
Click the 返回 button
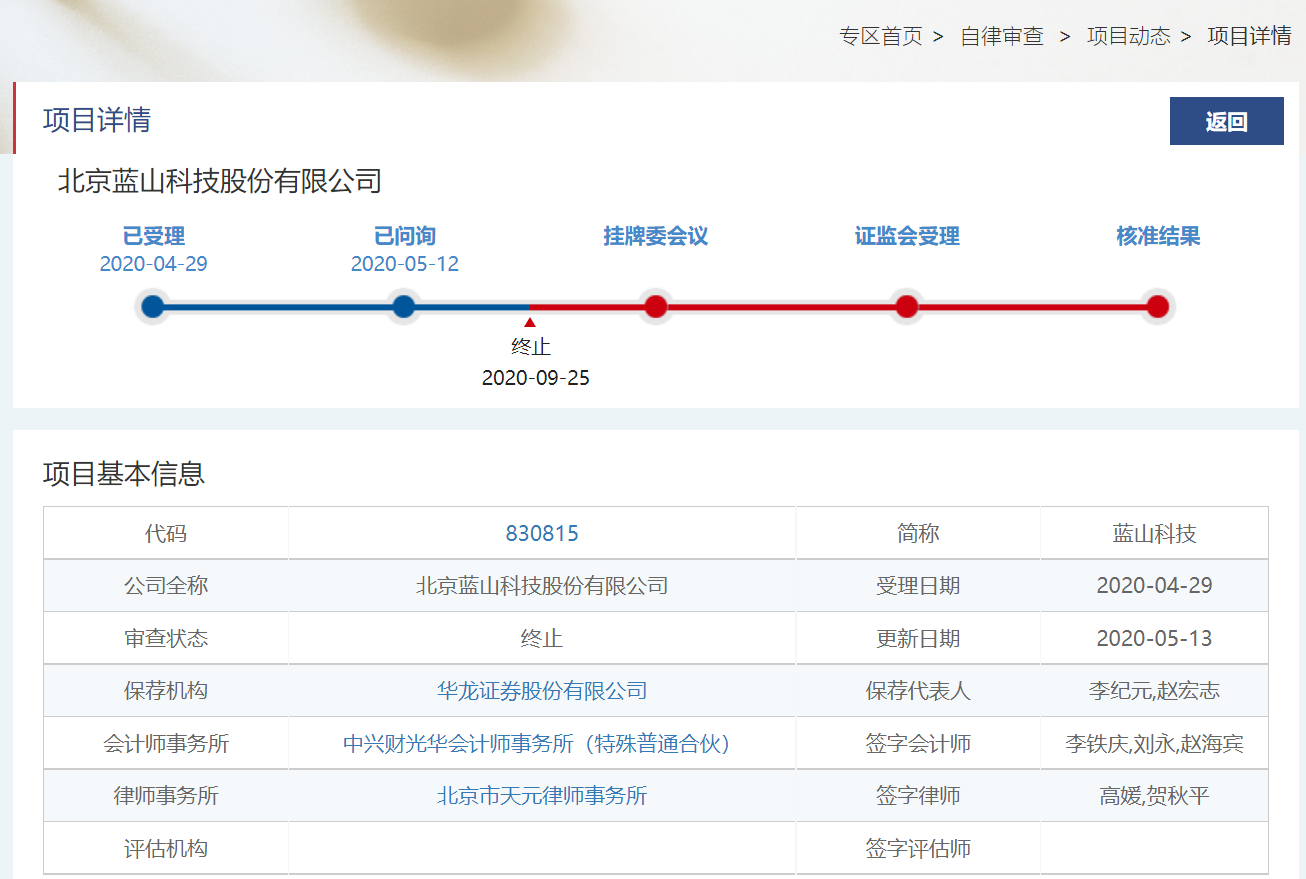point(1226,121)
